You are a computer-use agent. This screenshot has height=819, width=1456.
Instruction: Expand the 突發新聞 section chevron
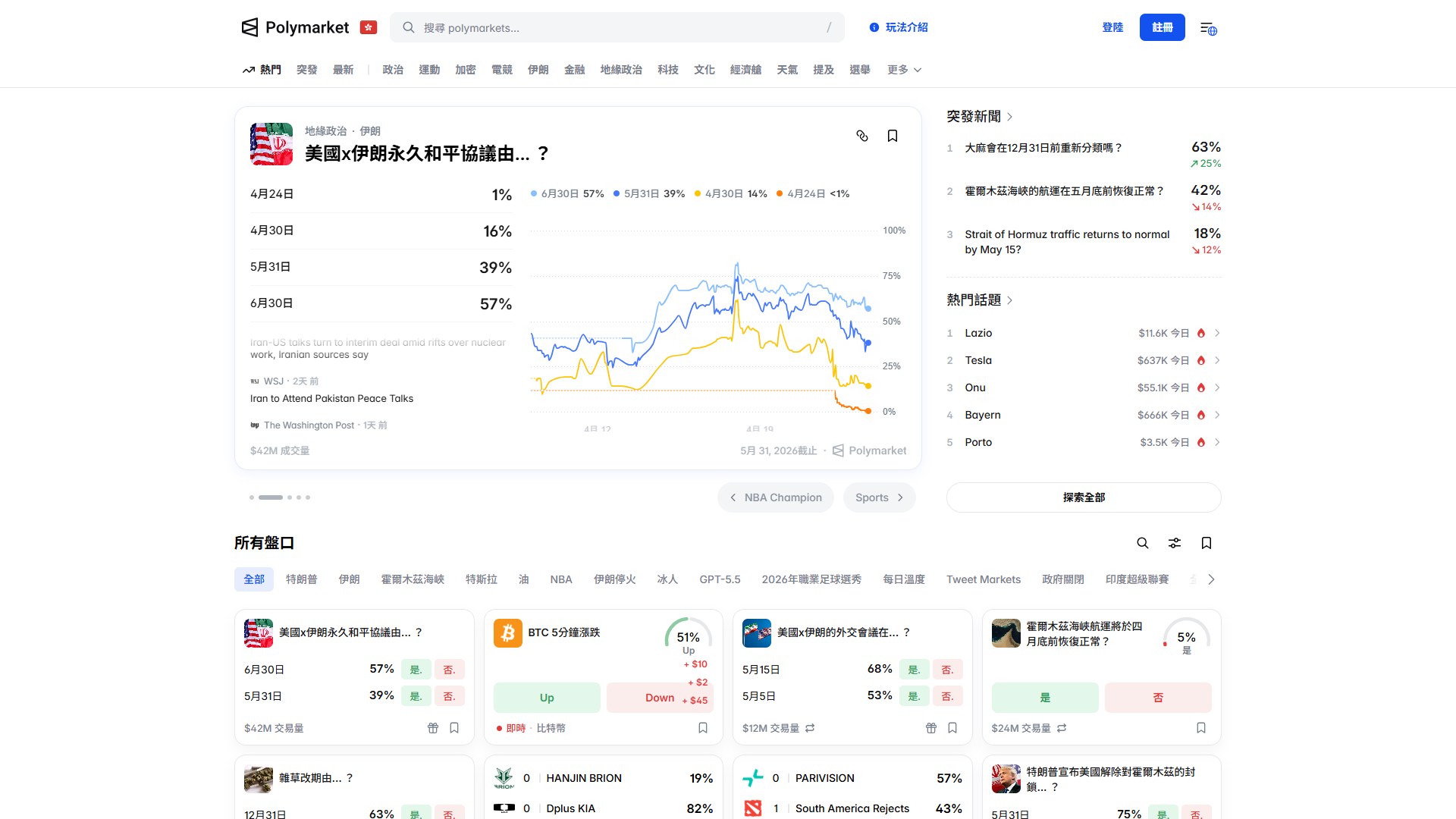1010,117
